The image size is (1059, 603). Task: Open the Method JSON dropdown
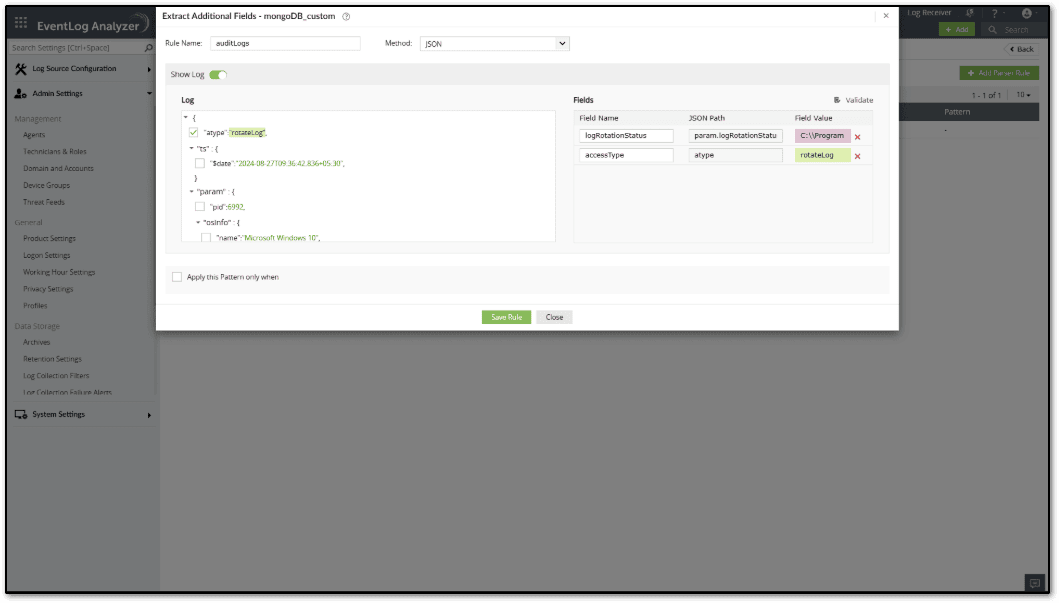[x=494, y=43]
